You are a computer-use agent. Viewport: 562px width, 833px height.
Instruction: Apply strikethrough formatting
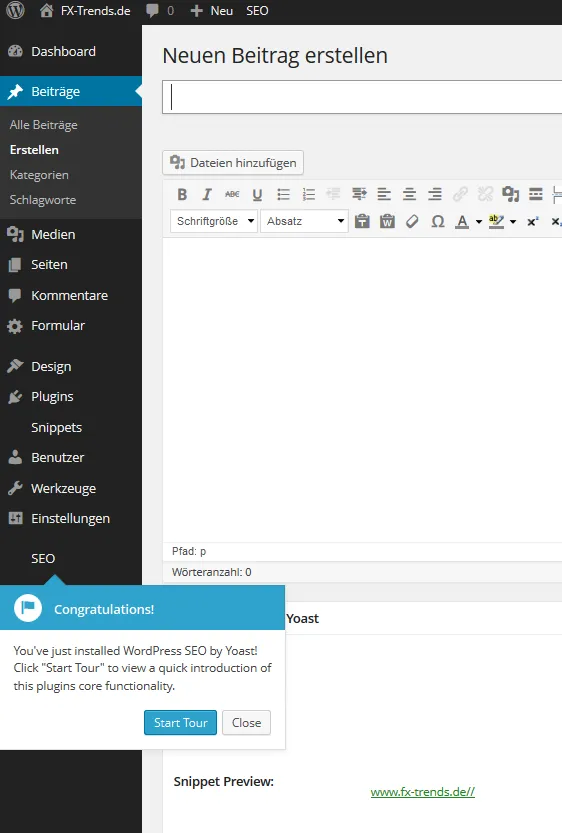point(232,194)
